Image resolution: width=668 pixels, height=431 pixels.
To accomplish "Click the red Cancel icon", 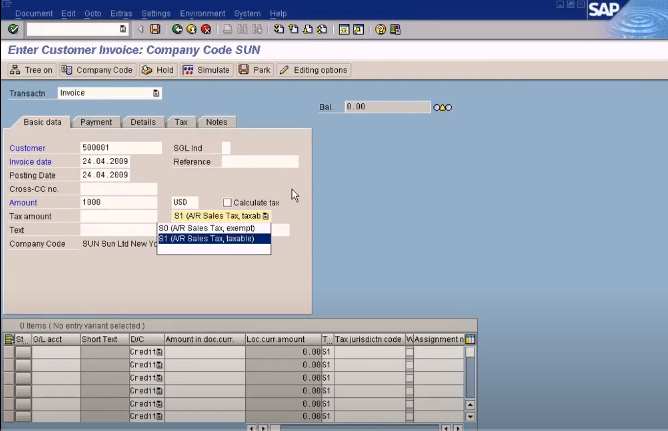I will tap(206, 29).
